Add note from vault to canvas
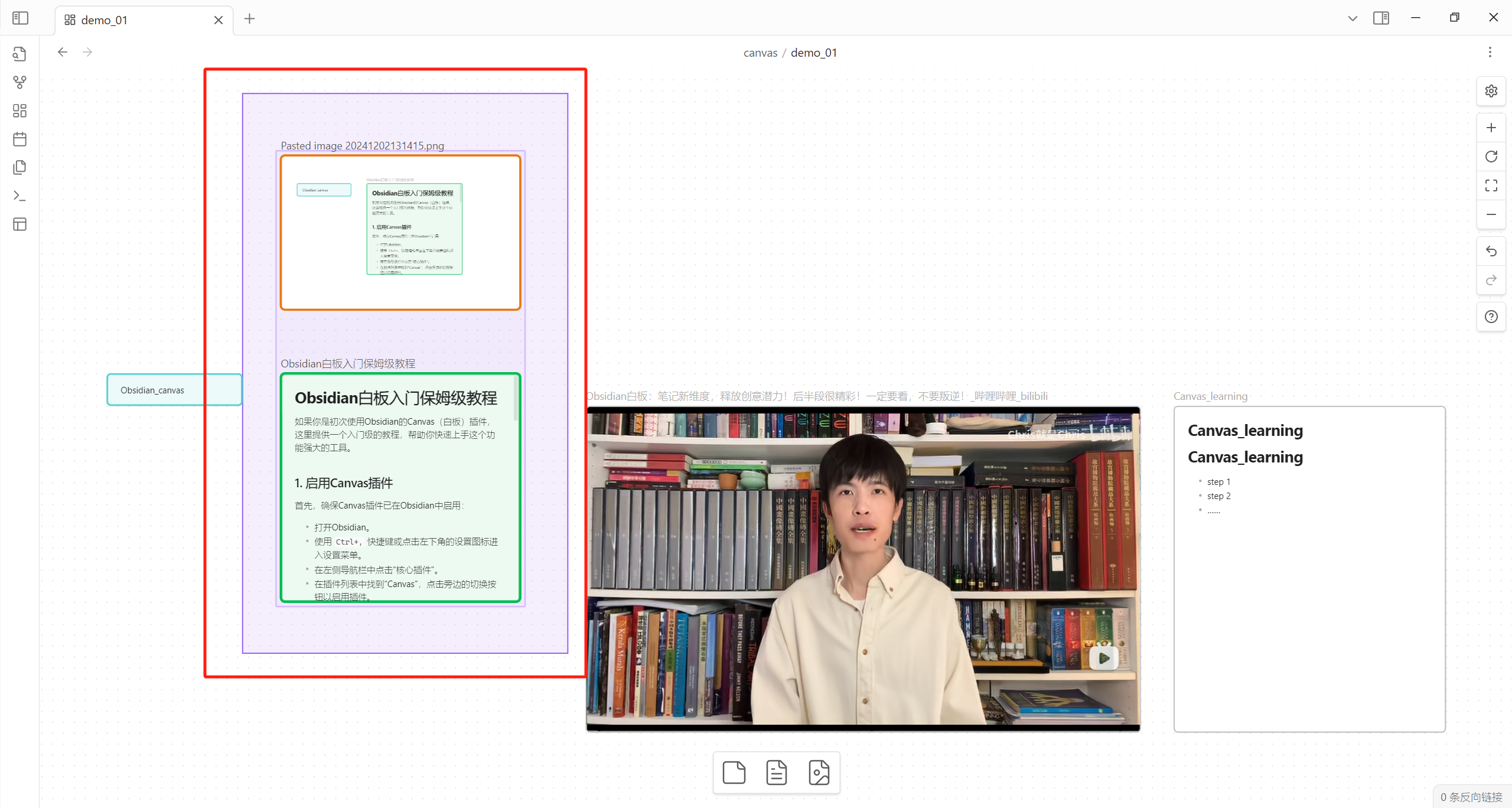Viewport: 1512px width, 808px height. pos(776,773)
